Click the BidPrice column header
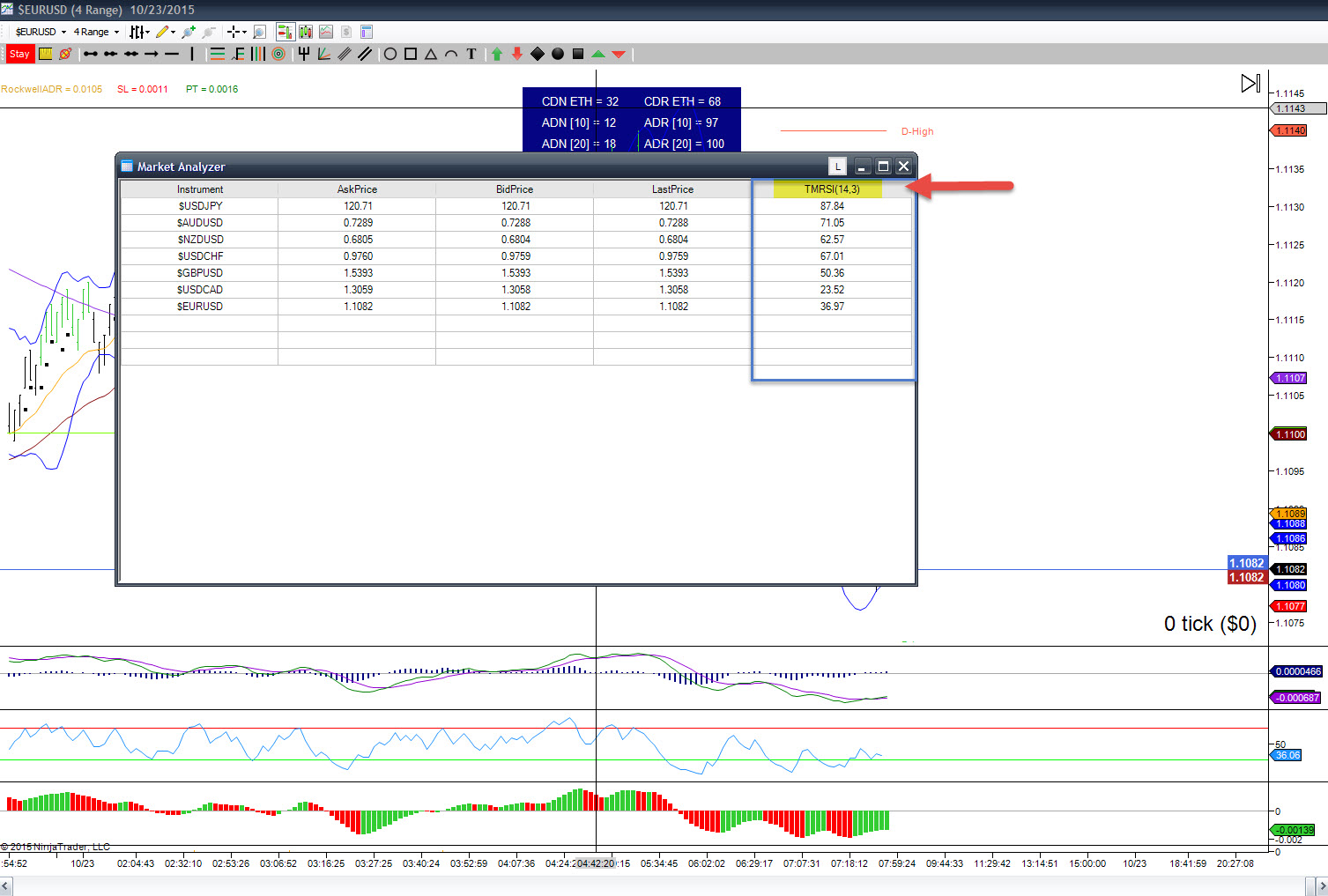Screen dimensions: 1328x896 515,189
